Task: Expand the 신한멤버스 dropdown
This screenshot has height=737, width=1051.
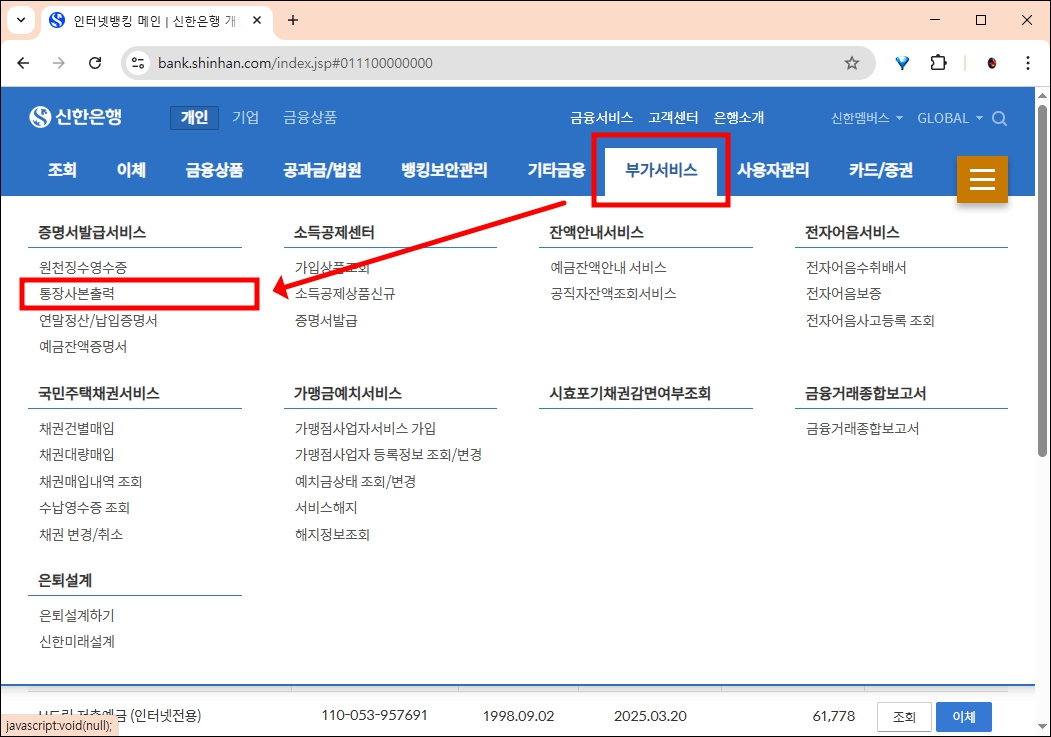Action: 862,117
